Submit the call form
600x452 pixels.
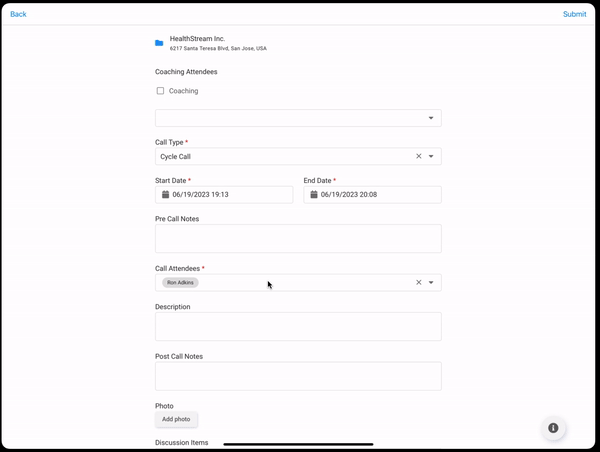pyautogui.click(x=574, y=14)
